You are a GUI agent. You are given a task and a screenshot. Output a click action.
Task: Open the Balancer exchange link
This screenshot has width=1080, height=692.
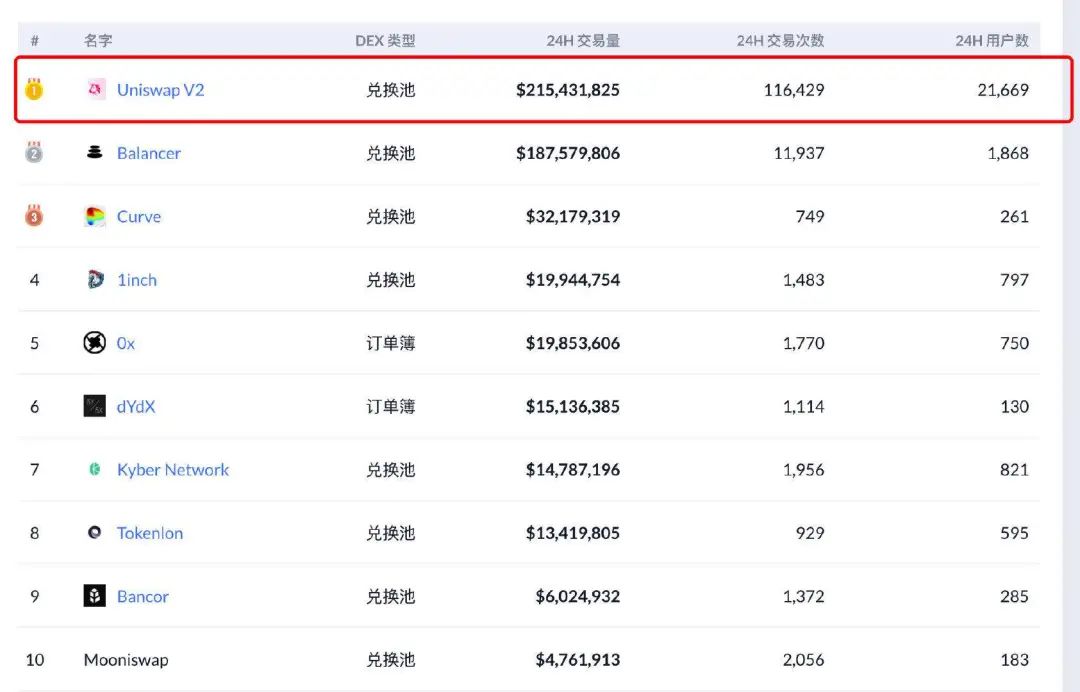coord(149,153)
